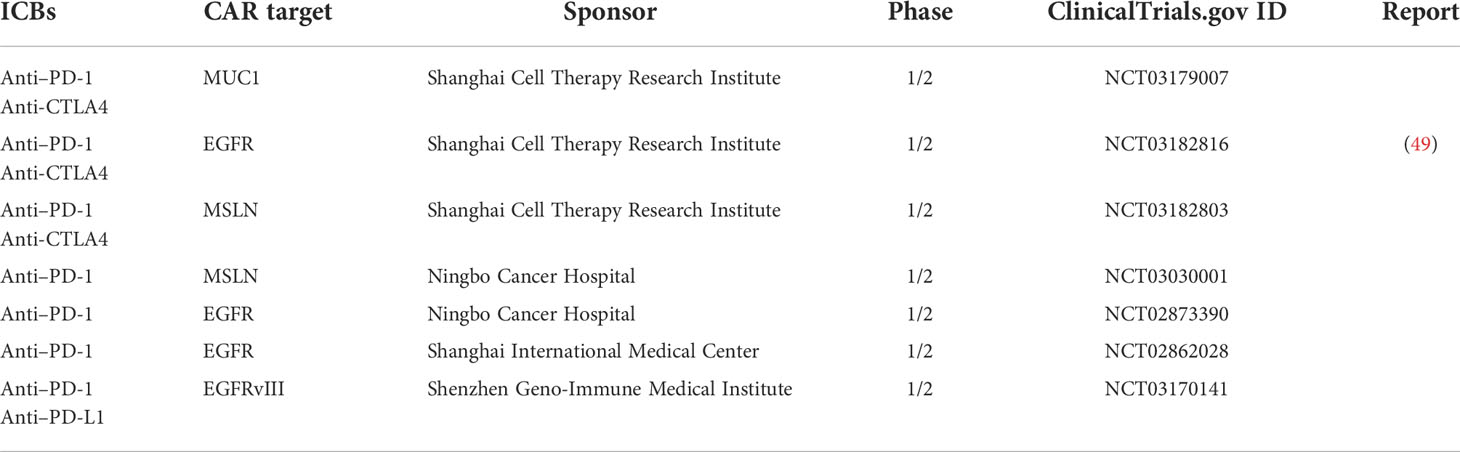Click the NCT03179007 trial ID

coord(1166,78)
